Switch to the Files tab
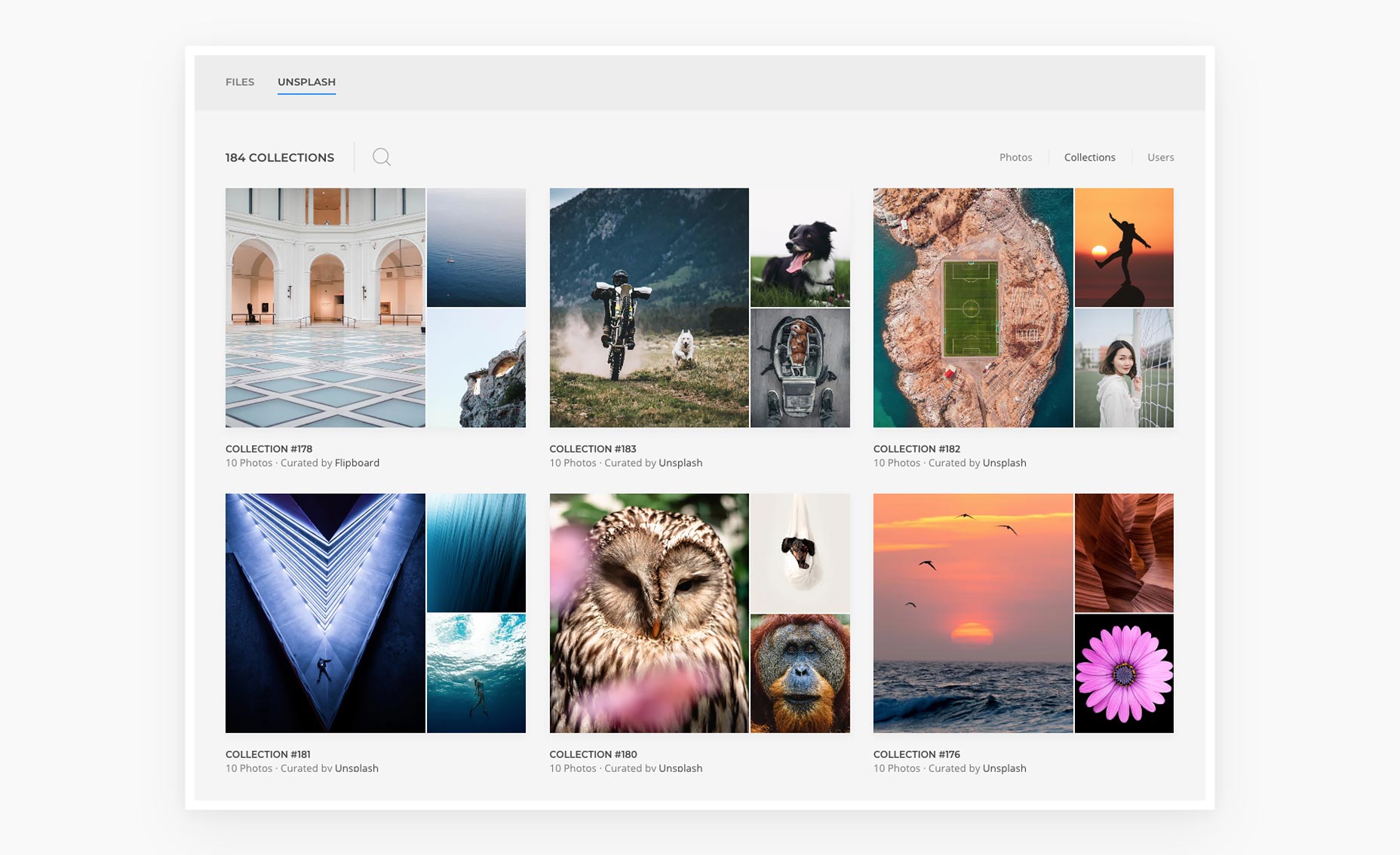1400x855 pixels. tap(240, 82)
